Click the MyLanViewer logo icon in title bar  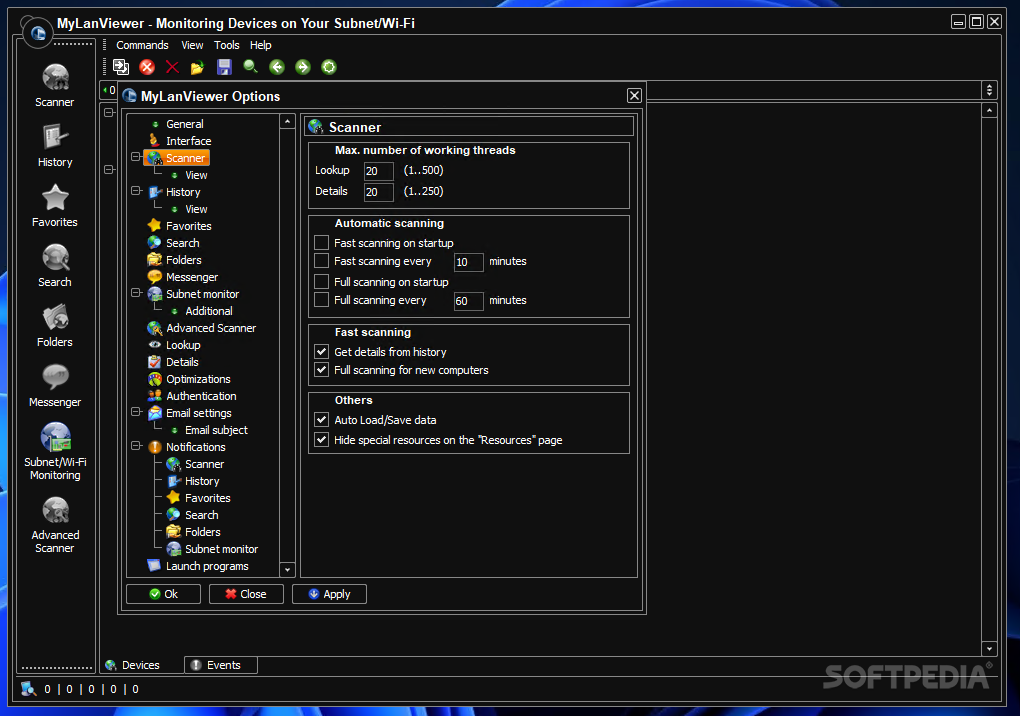pyautogui.click(x=38, y=32)
